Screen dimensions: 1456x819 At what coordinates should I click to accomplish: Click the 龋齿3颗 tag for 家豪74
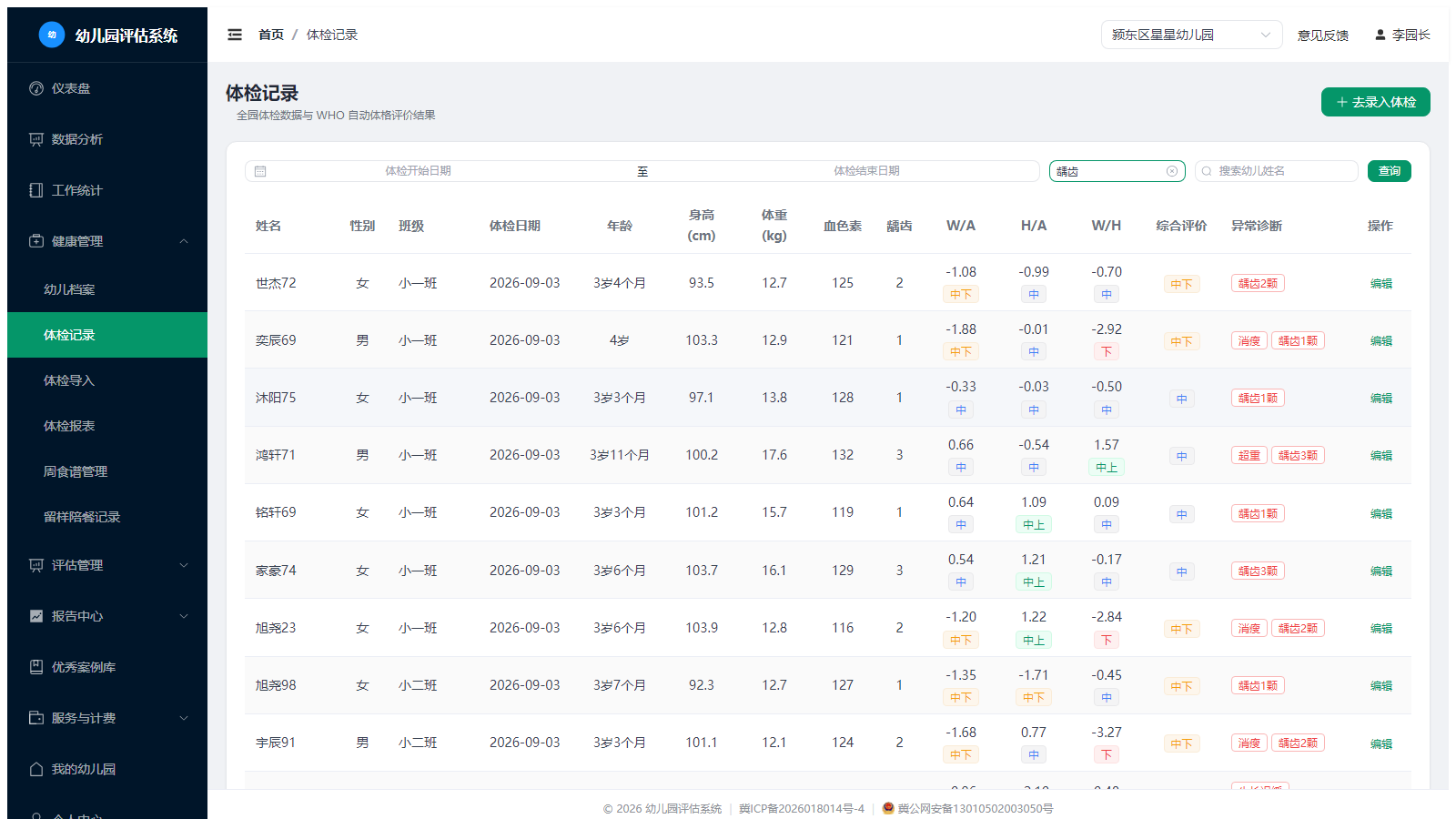pyautogui.click(x=1258, y=571)
